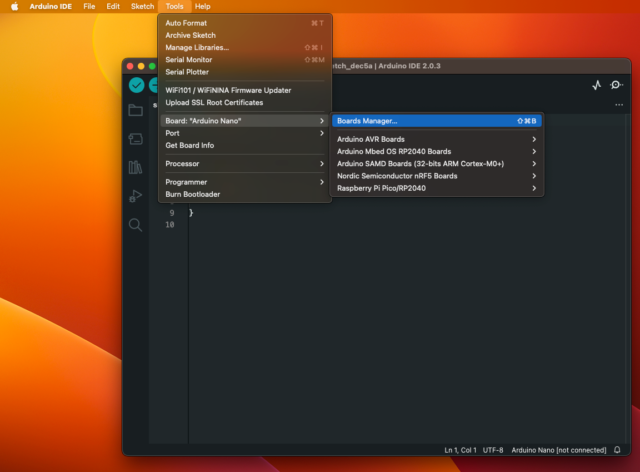This screenshot has height=472, width=640.
Task: Choose Auto Format from Tools menu
Action: [x=244, y=22]
